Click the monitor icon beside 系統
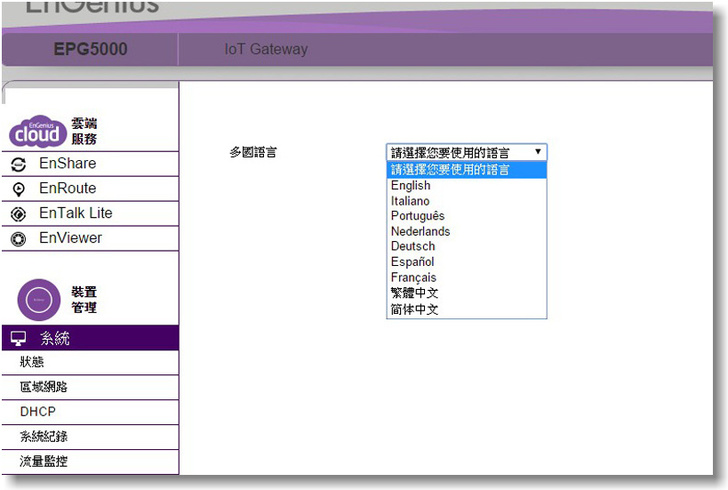728x490 pixels. click(18, 339)
